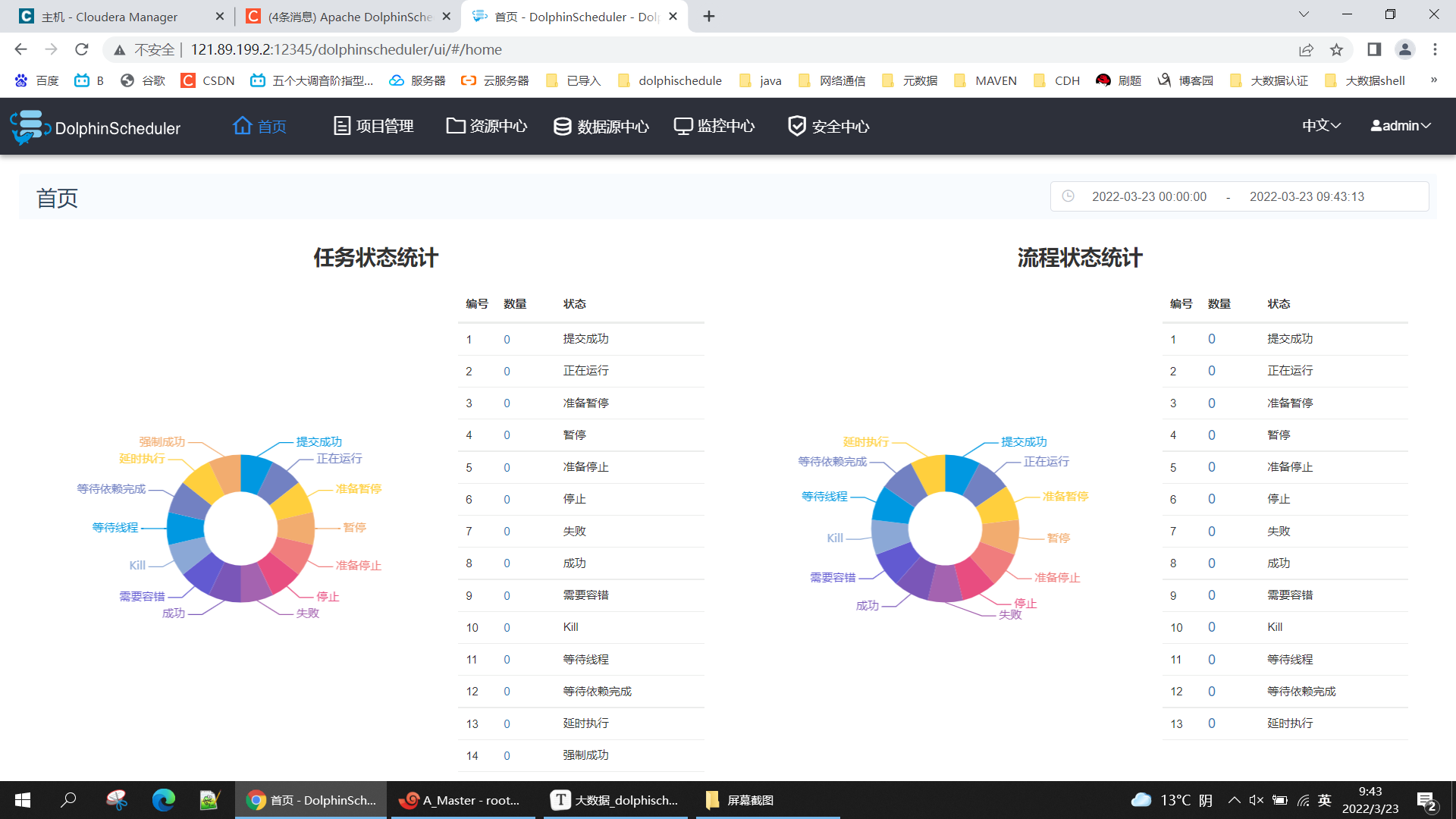The image size is (1456, 819).
Task: Expand the bookmarks overflow chevron
Action: (1433, 80)
